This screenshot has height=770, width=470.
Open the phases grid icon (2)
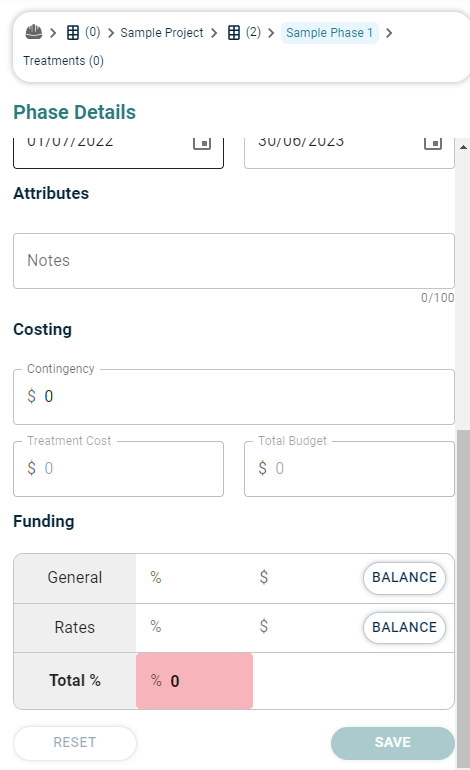(234, 33)
